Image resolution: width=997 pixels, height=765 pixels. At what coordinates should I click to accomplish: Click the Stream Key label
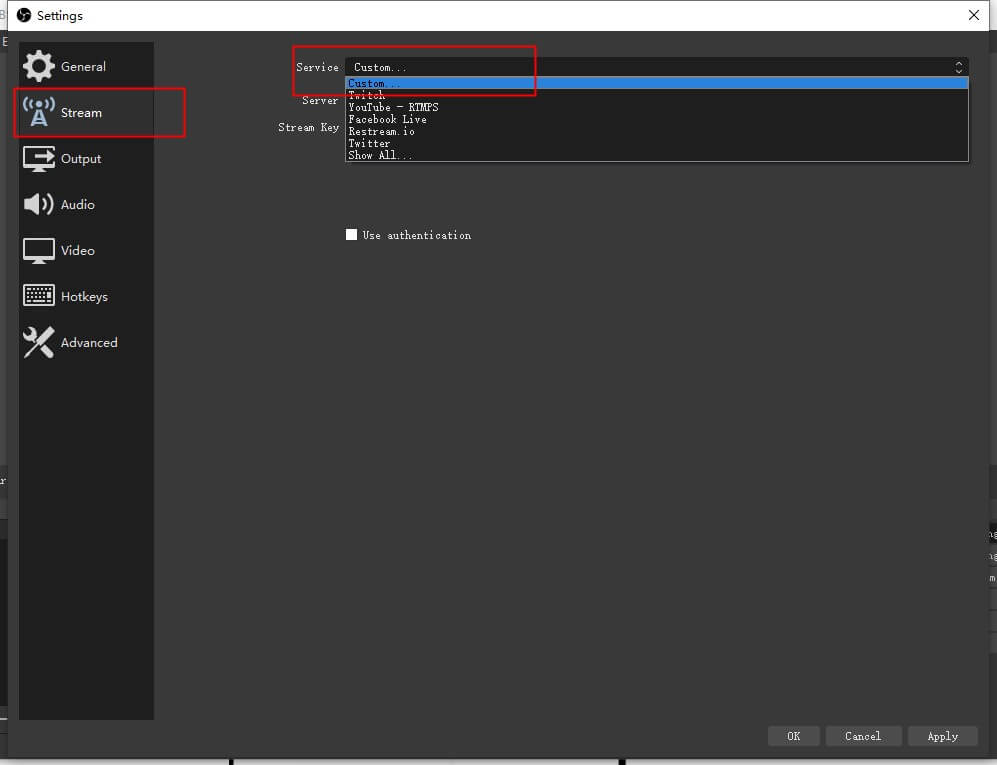[x=308, y=127]
